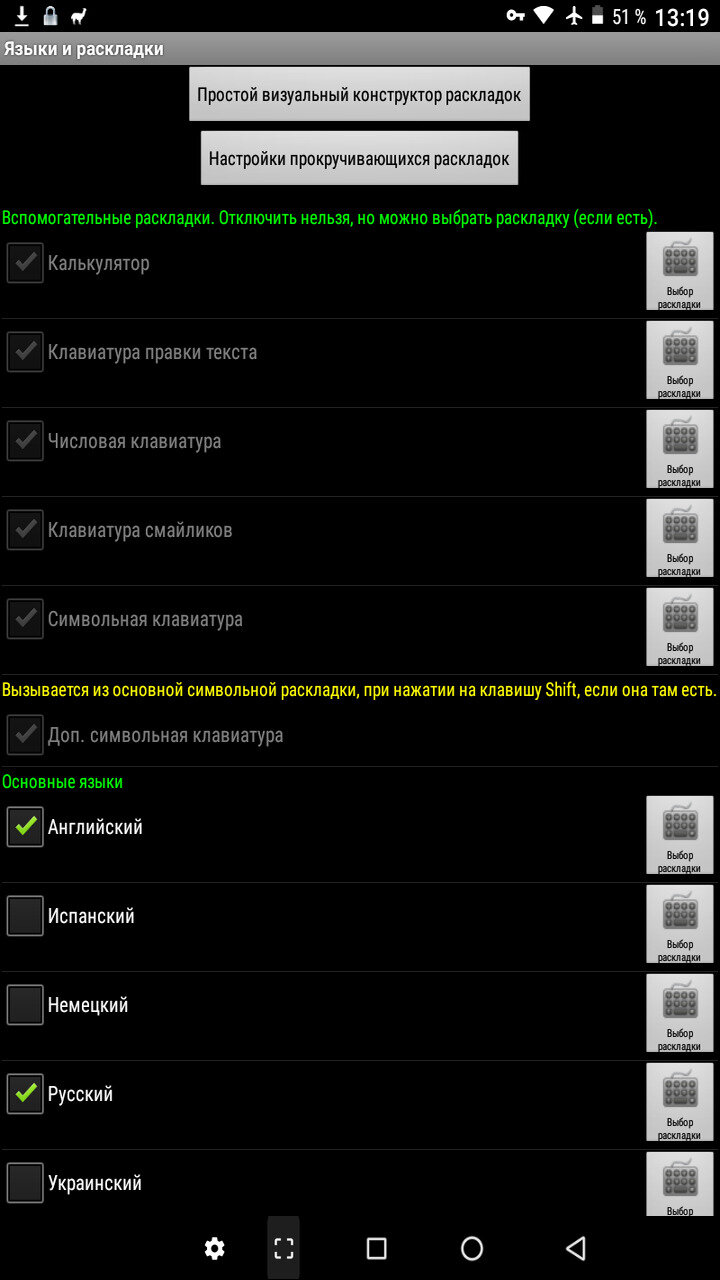Choose layout for Немецкий language
Screen dimensions: 720x1280
click(680, 1014)
